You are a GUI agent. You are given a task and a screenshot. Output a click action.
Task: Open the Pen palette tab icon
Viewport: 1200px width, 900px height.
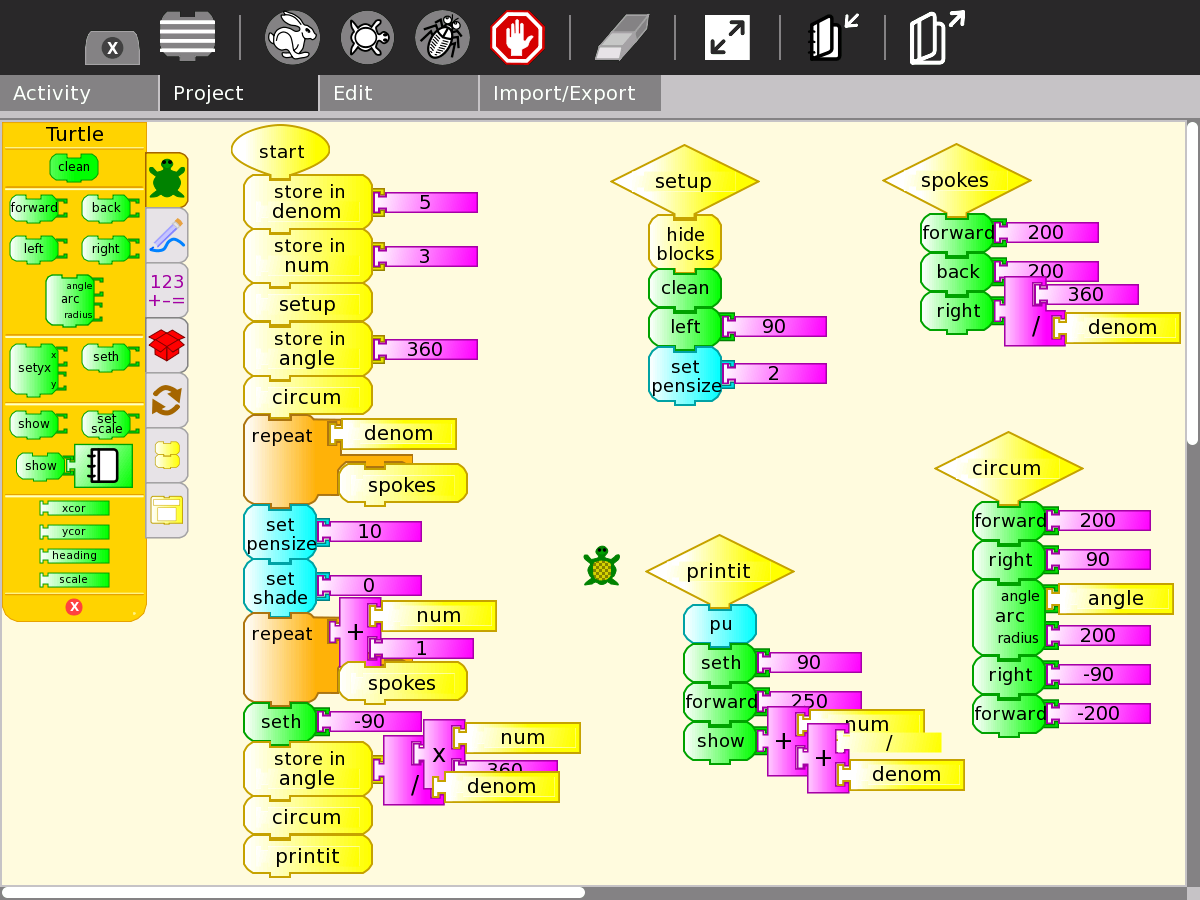167,235
